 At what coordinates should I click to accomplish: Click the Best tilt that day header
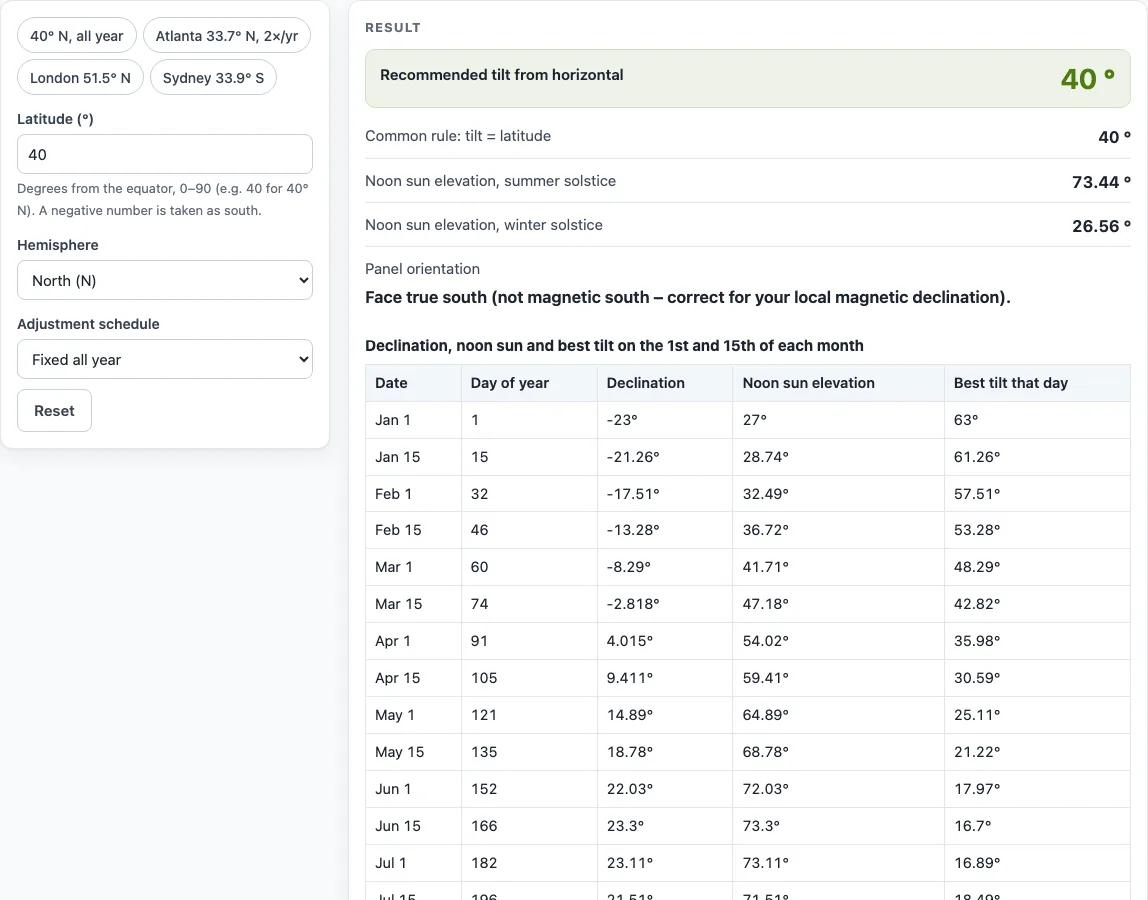1037,383
